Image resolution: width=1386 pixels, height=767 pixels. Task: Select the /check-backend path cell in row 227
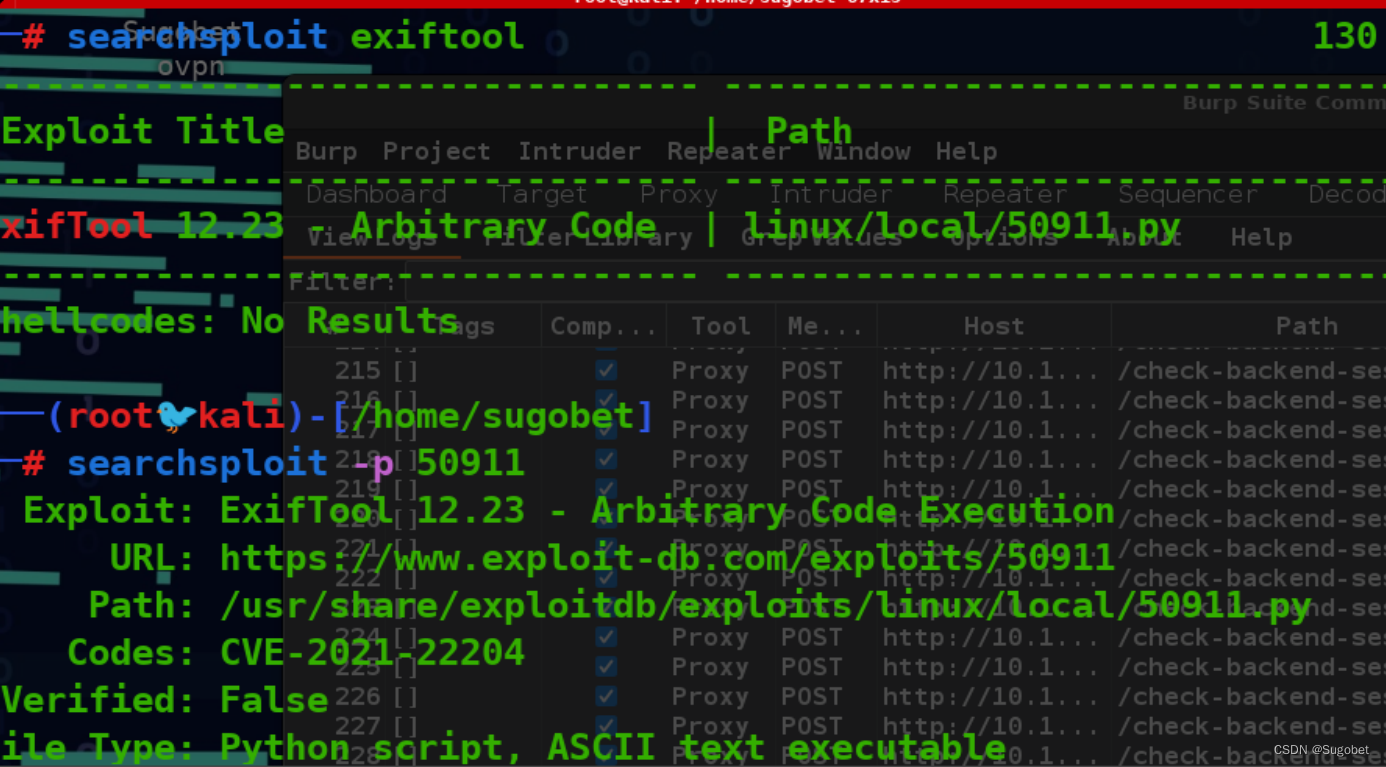point(1251,726)
